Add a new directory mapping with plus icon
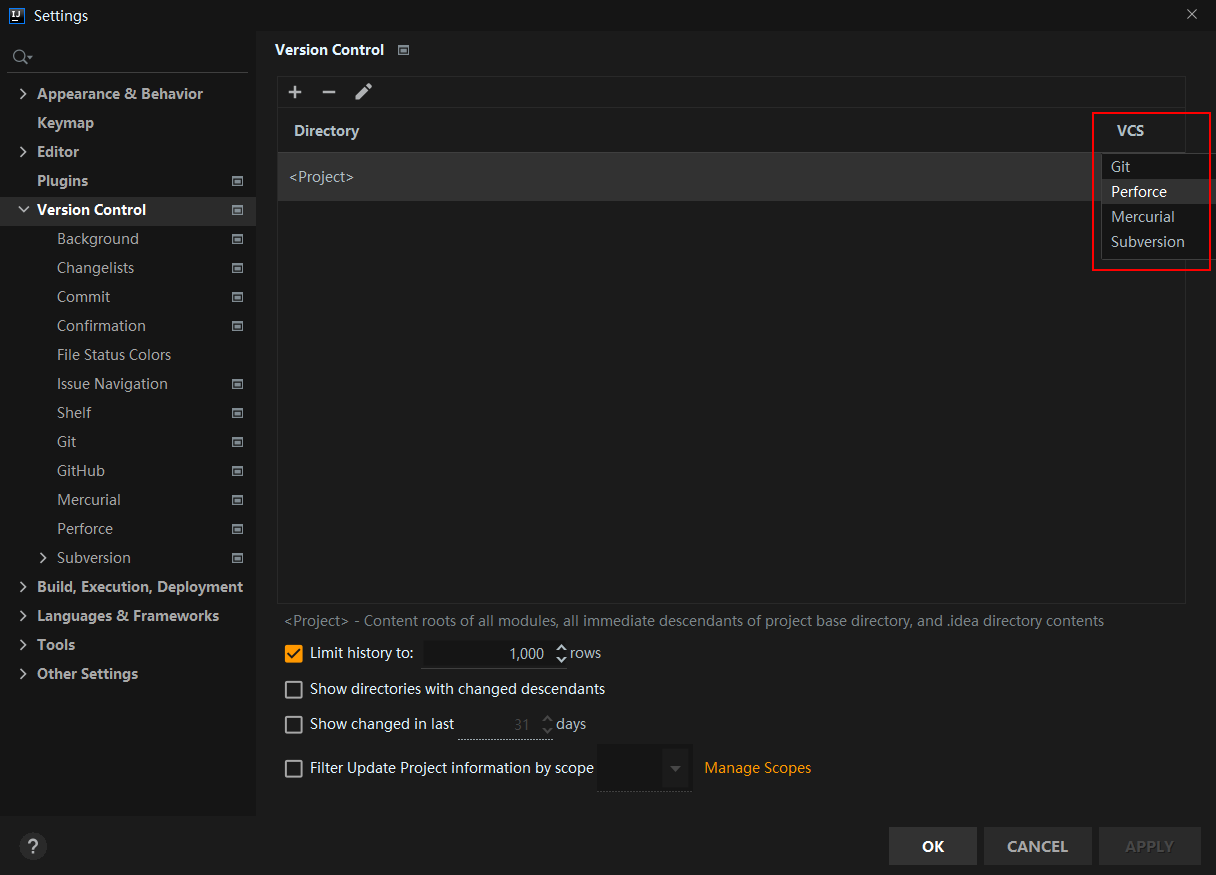The image size is (1216, 875). 295,92
